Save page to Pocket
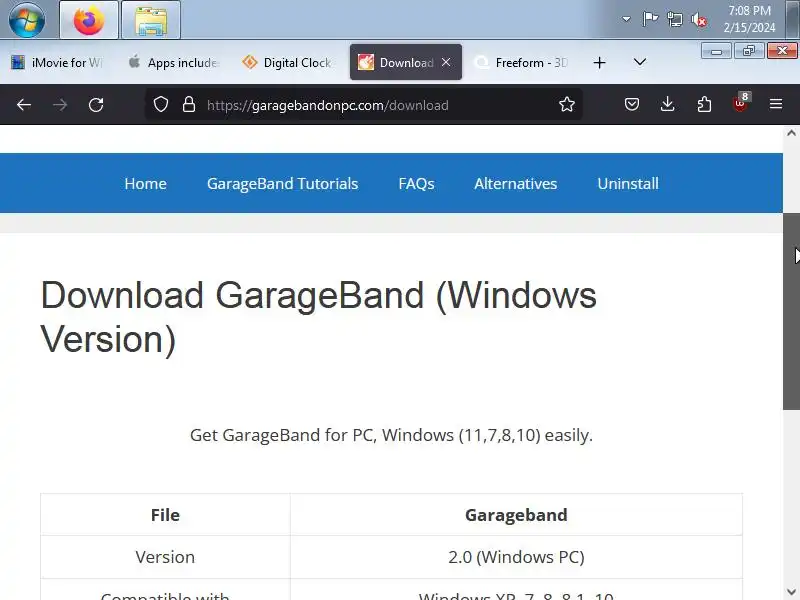 632,105
